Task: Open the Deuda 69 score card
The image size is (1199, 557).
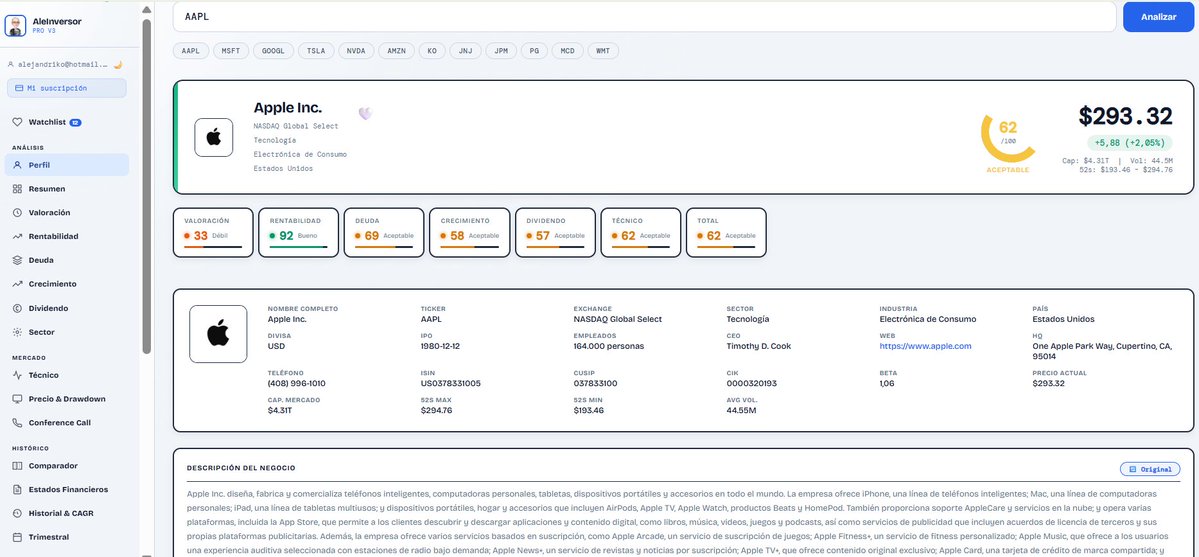Action: tap(384, 232)
